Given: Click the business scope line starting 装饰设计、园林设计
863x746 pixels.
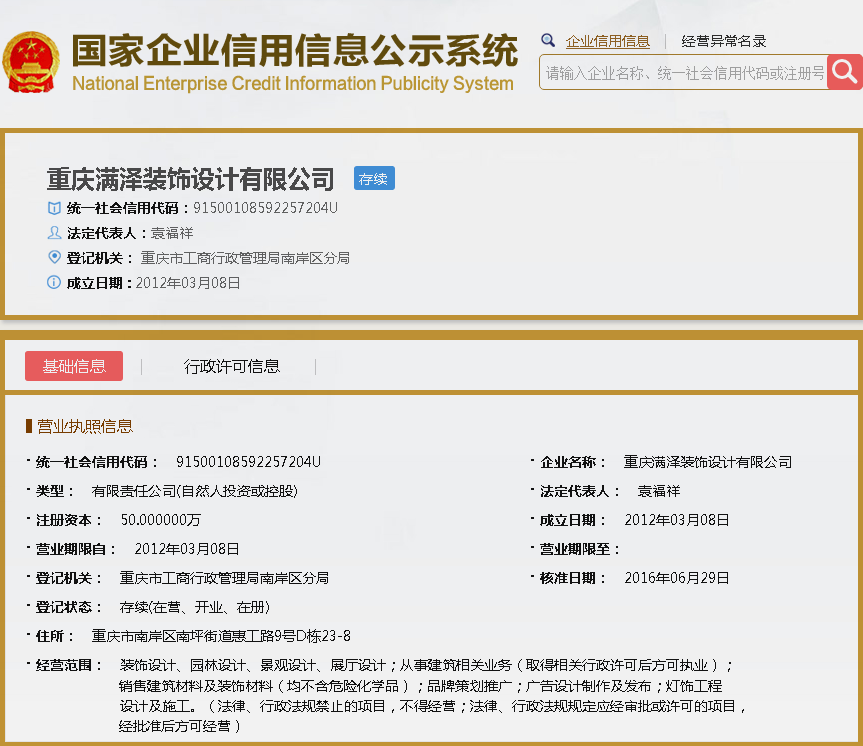Looking at the screenshot, I should click(x=426, y=666).
